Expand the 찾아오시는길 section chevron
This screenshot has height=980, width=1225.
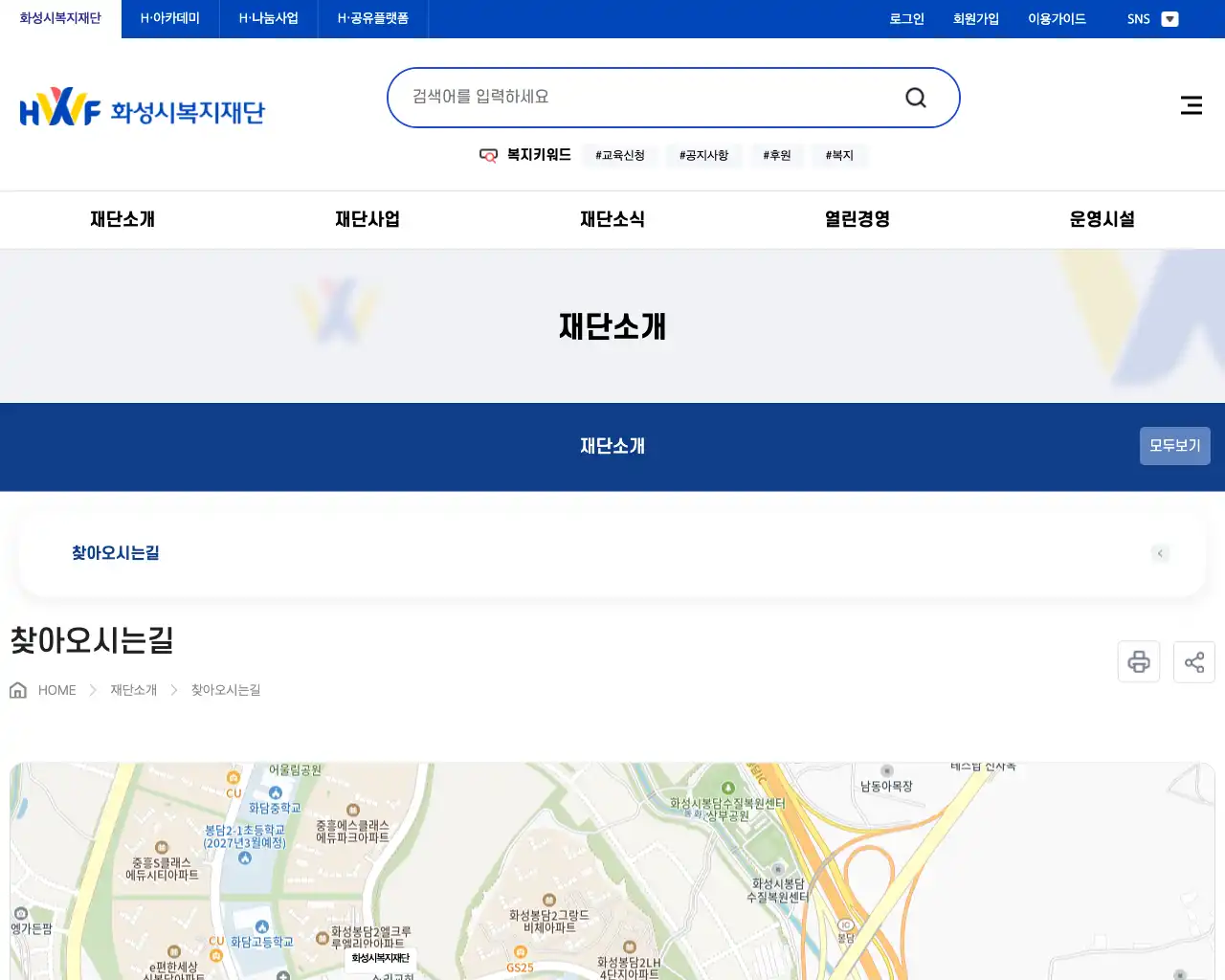1160,553
